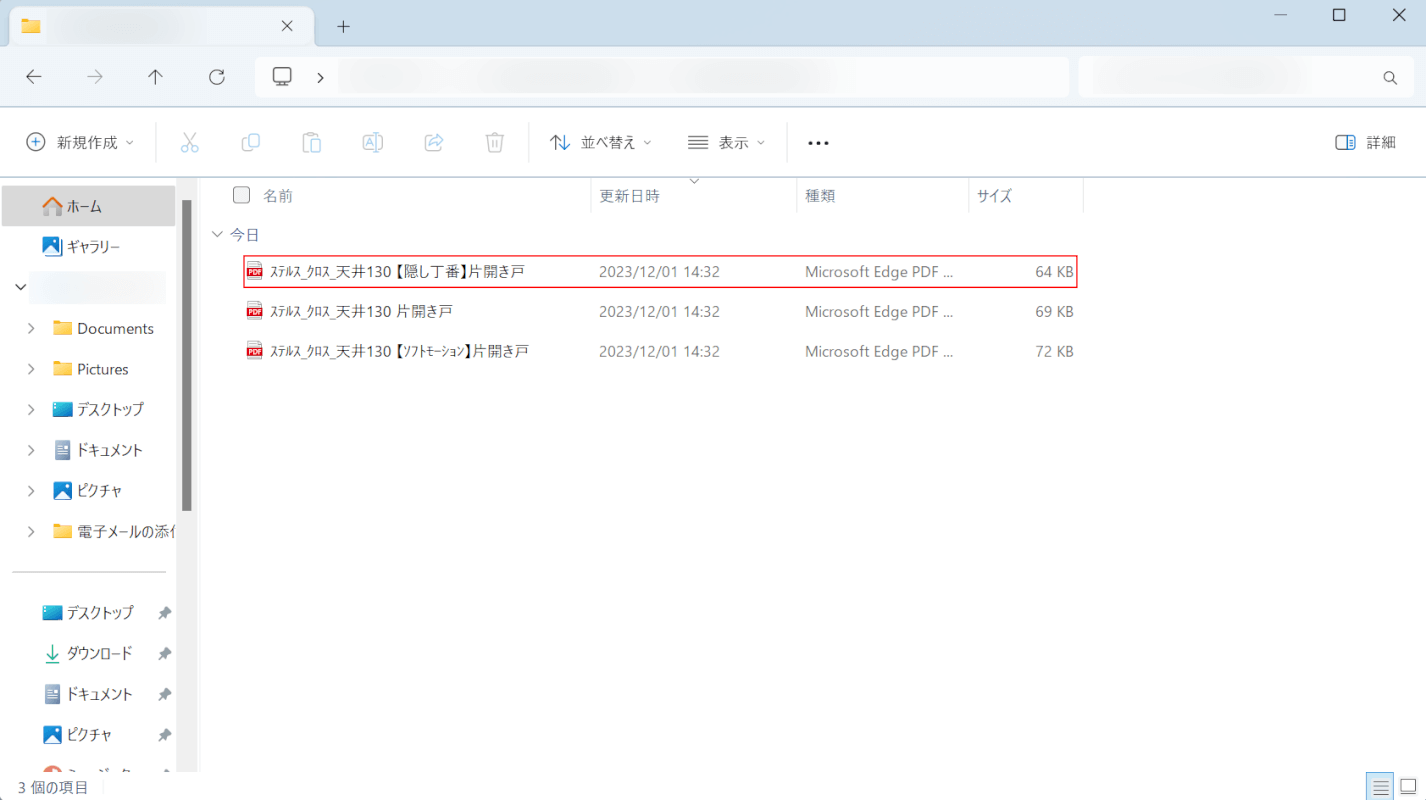Go up one folder level
The image size is (1426, 800).
point(155,77)
